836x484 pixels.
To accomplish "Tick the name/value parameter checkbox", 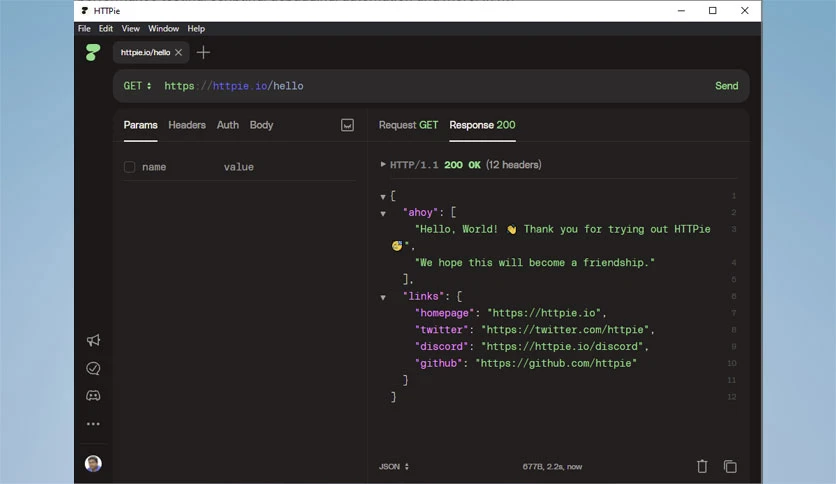I will [130, 167].
